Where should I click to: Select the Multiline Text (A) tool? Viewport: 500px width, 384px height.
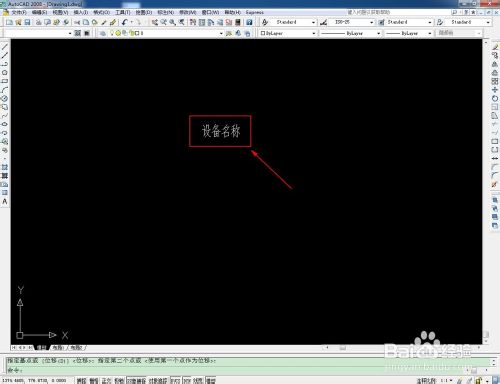[x=5, y=201]
